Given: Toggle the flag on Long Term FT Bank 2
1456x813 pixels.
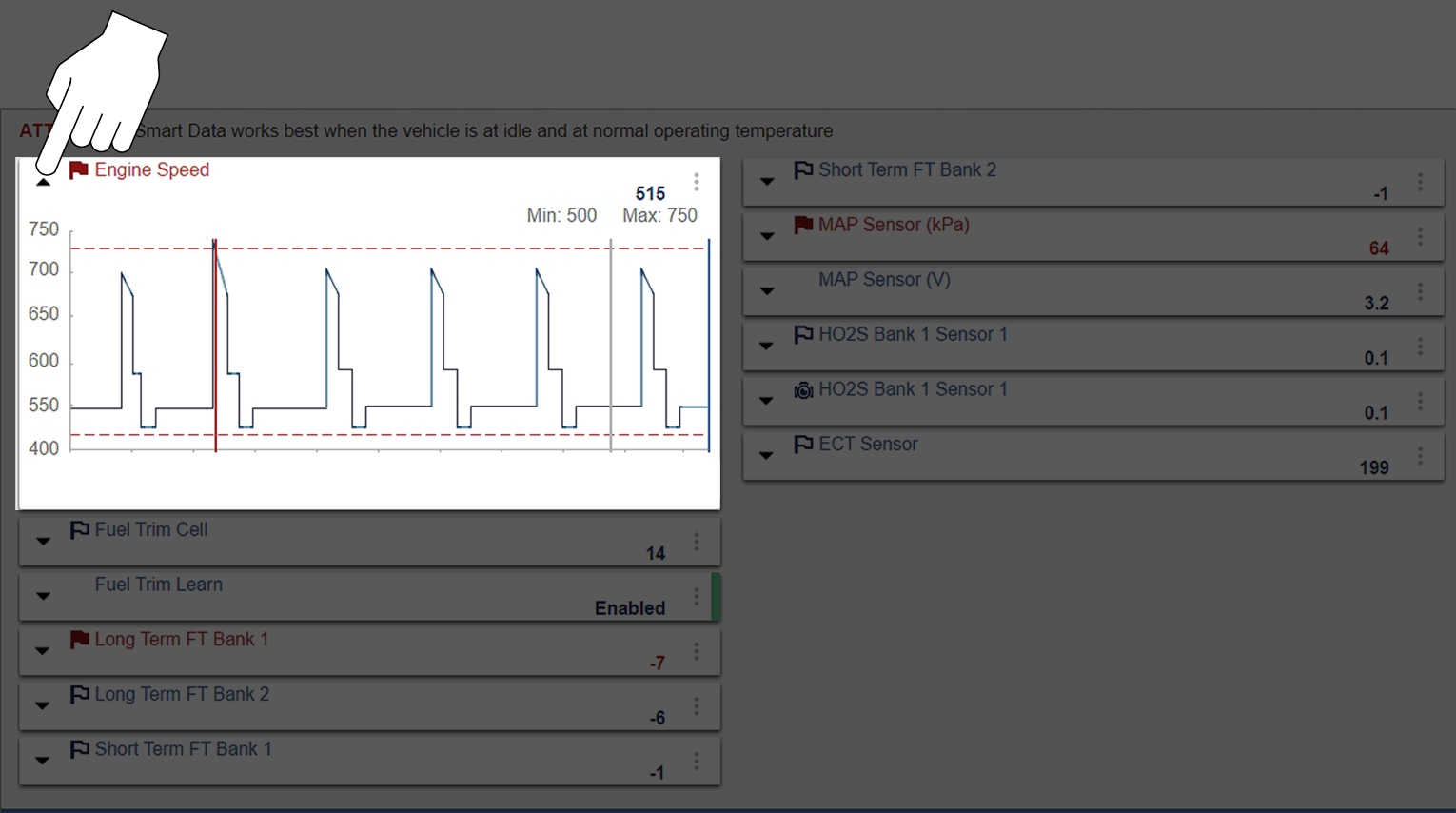Looking at the screenshot, I should tap(80, 695).
